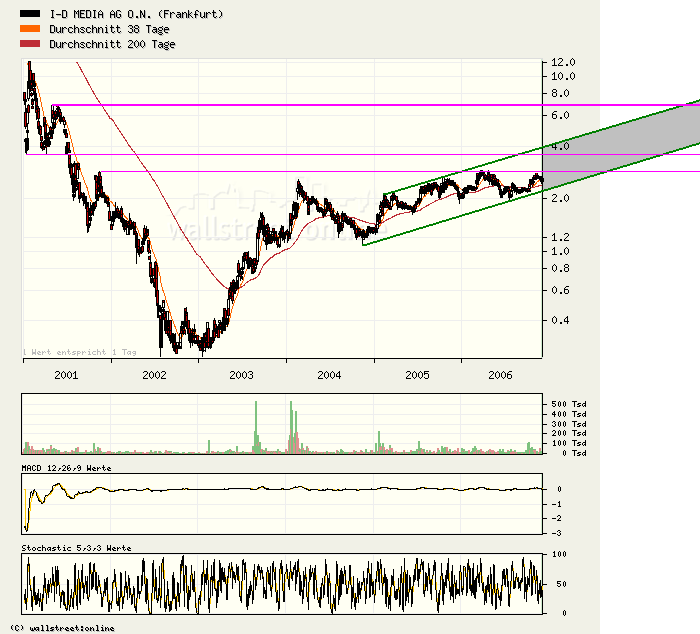
Task: Click the Stochastic 5,3,3 Werte indicator label
Action: point(76,548)
